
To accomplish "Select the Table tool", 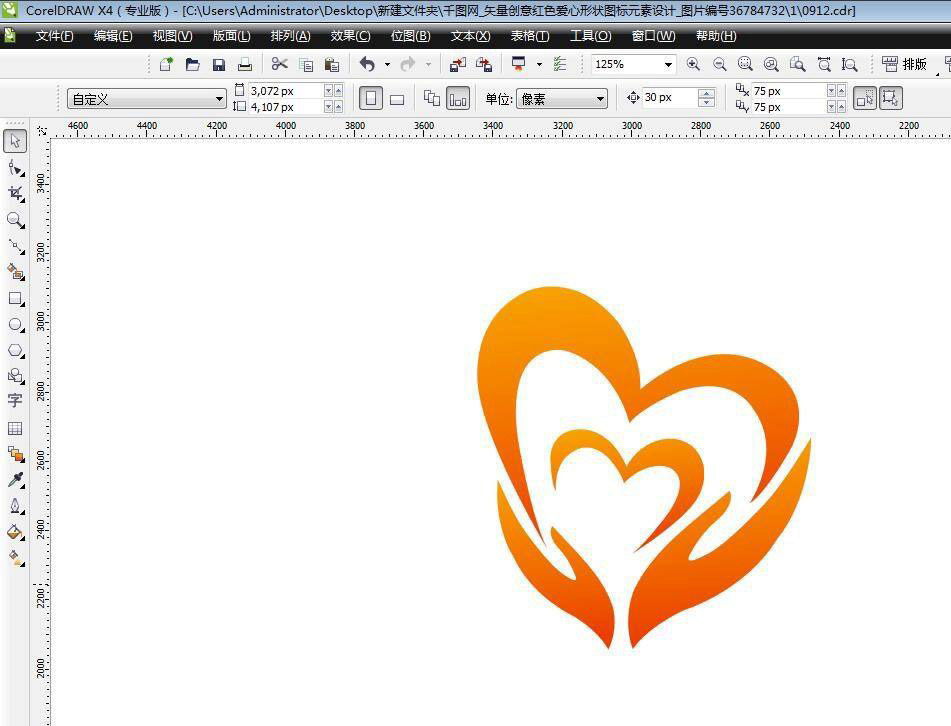I will (x=15, y=428).
